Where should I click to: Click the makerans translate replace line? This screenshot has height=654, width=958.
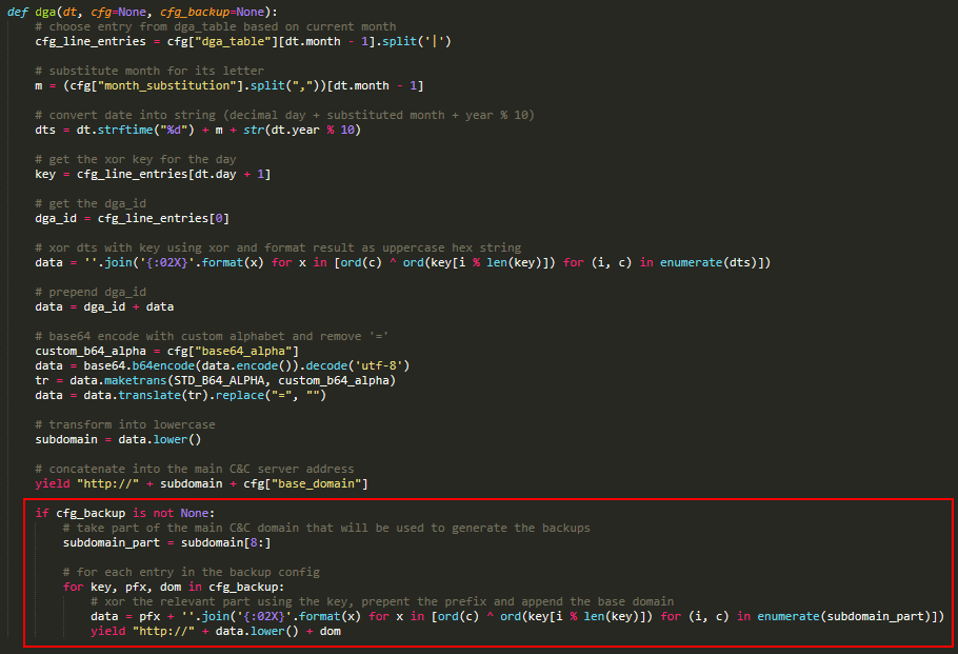150,394
